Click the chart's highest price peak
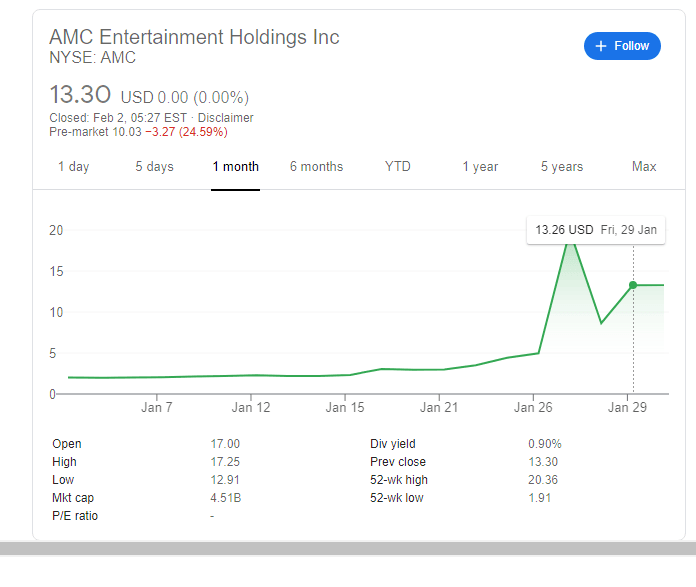Image resolution: width=696 pixels, height=587 pixels. 571,239
